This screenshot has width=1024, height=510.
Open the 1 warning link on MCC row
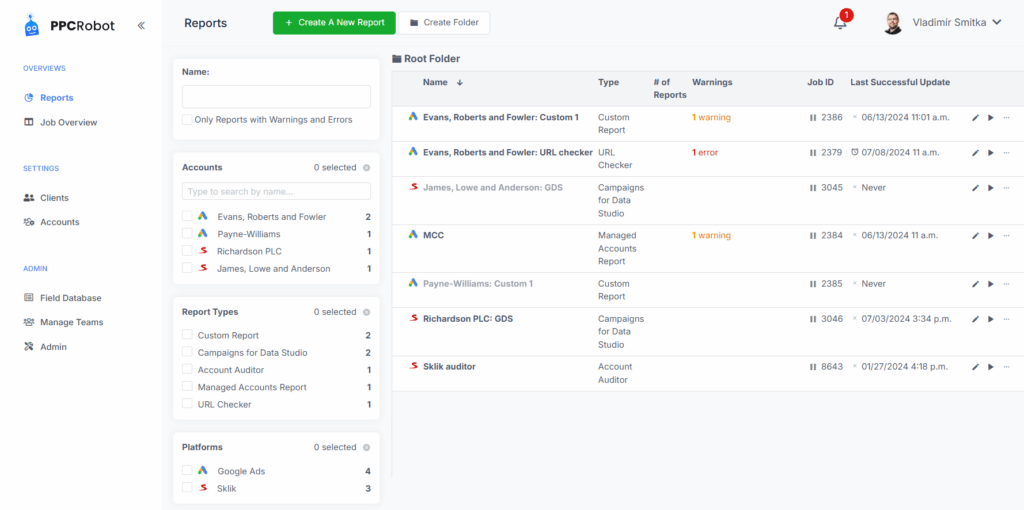tap(711, 236)
